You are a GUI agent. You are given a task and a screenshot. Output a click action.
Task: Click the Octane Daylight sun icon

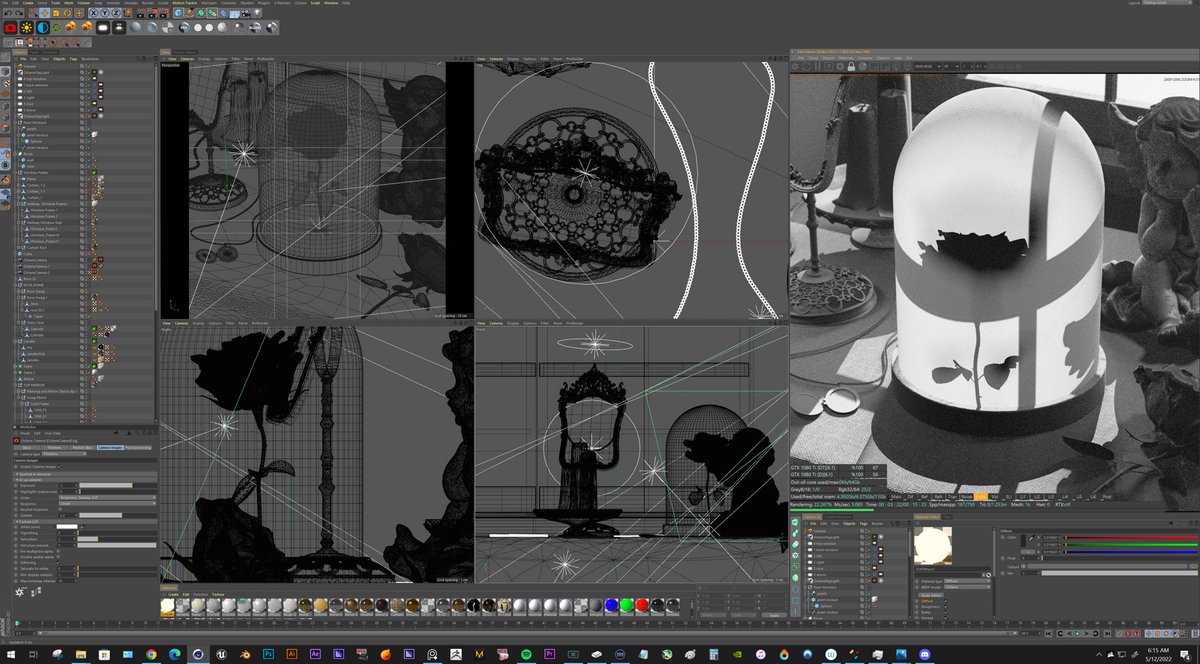[x=26, y=28]
